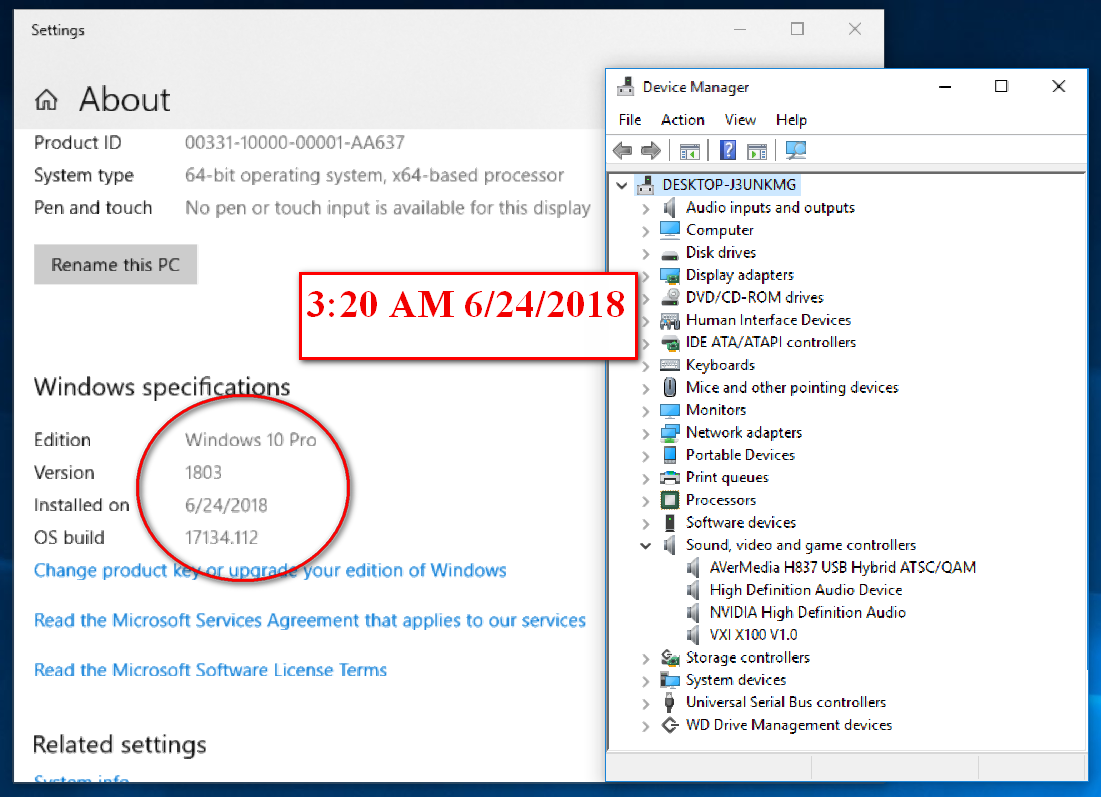Click the Processors chip icon
Screen dimensions: 1101x797
pos(670,500)
